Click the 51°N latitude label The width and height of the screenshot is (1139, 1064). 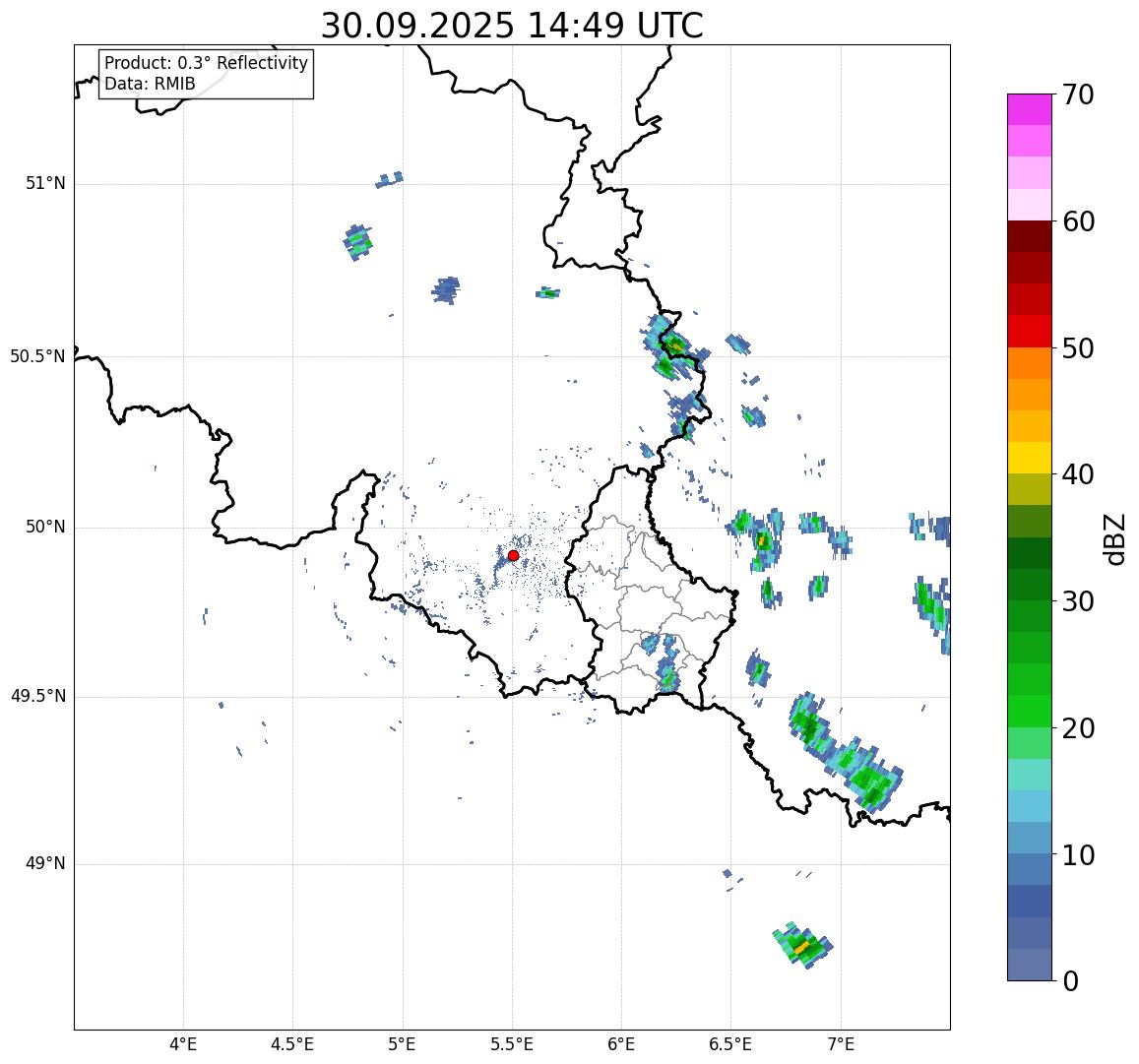coord(45,184)
